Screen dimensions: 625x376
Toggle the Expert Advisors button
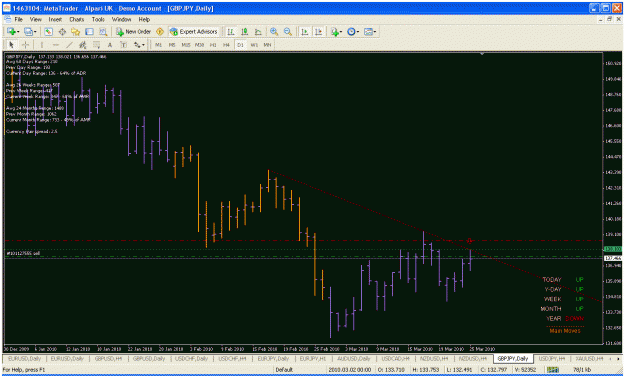(194, 31)
